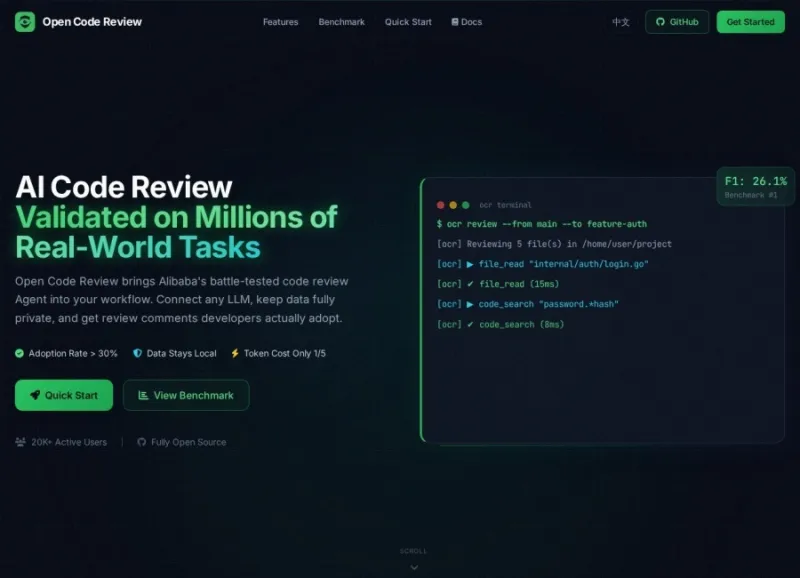Click the "Data Stays Local" text
The width and height of the screenshot is (800, 578).
tap(181, 353)
